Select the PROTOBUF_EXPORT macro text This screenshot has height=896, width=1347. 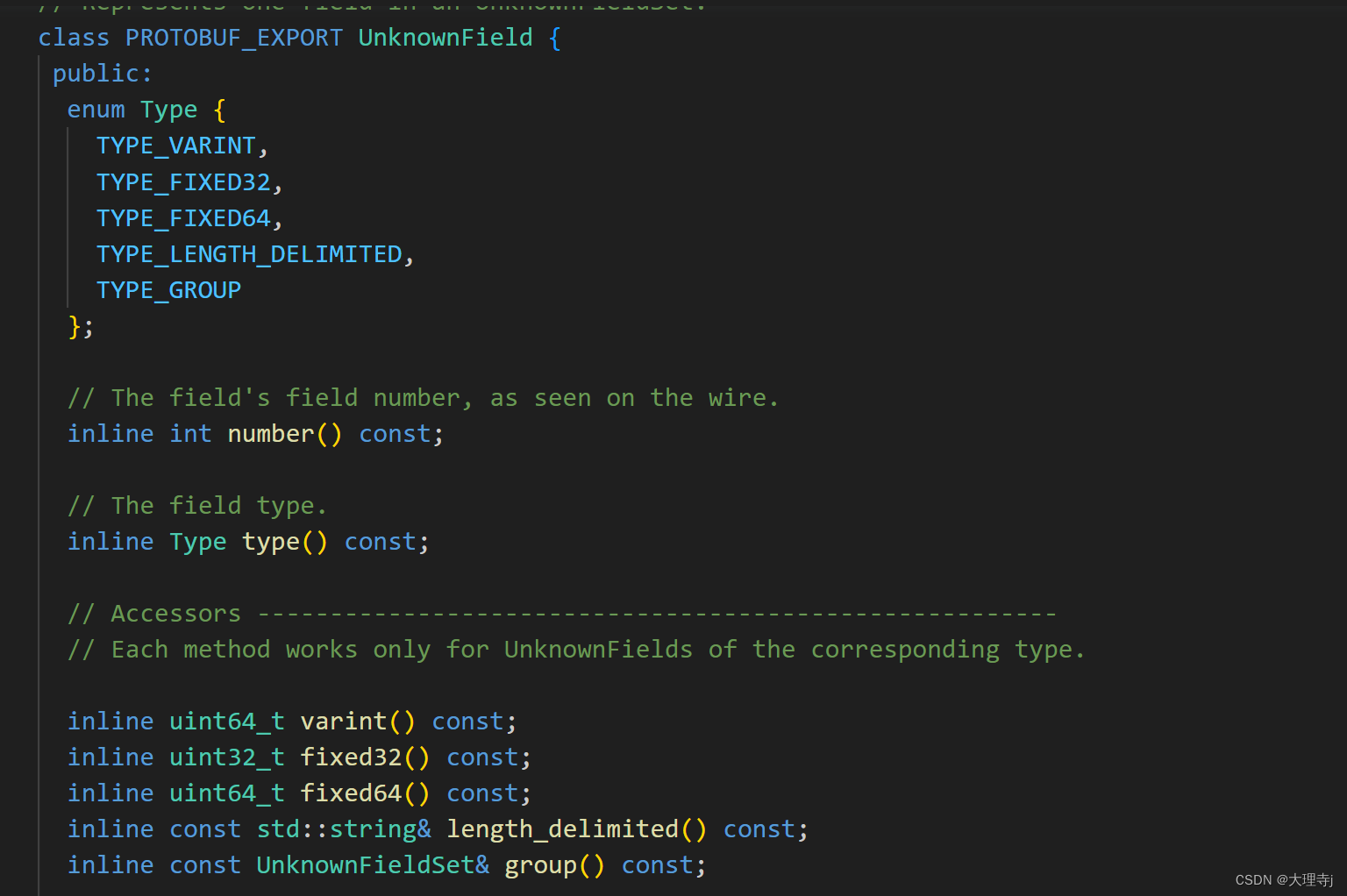tap(234, 38)
